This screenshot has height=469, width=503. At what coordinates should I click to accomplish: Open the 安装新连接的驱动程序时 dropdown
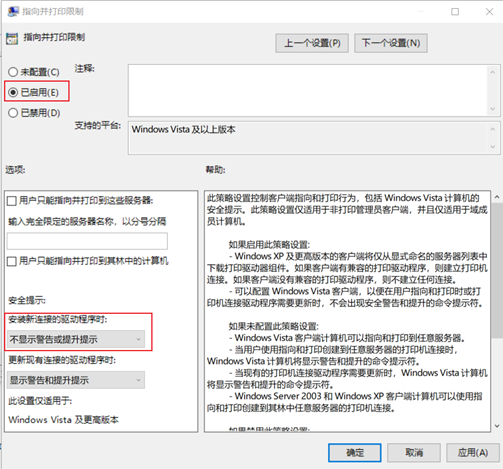tap(76, 339)
